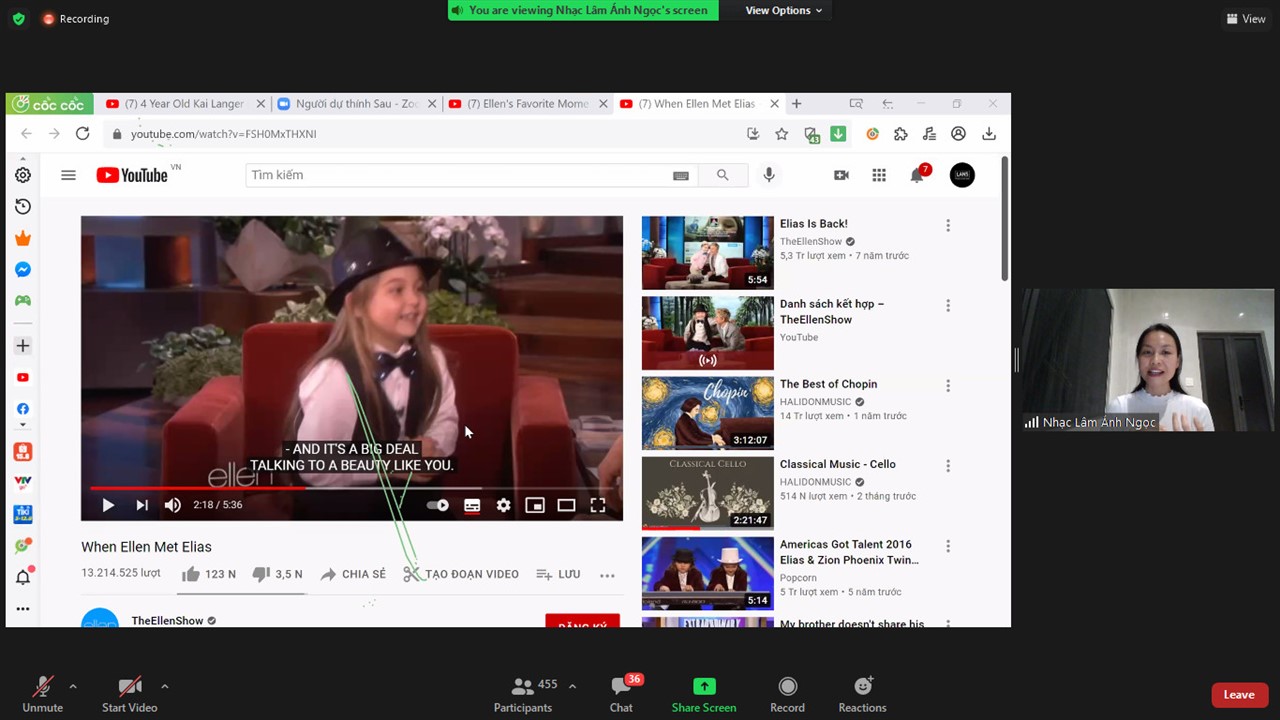The image size is (1280, 720).
Task: Open video player settings gear
Action: 504,505
